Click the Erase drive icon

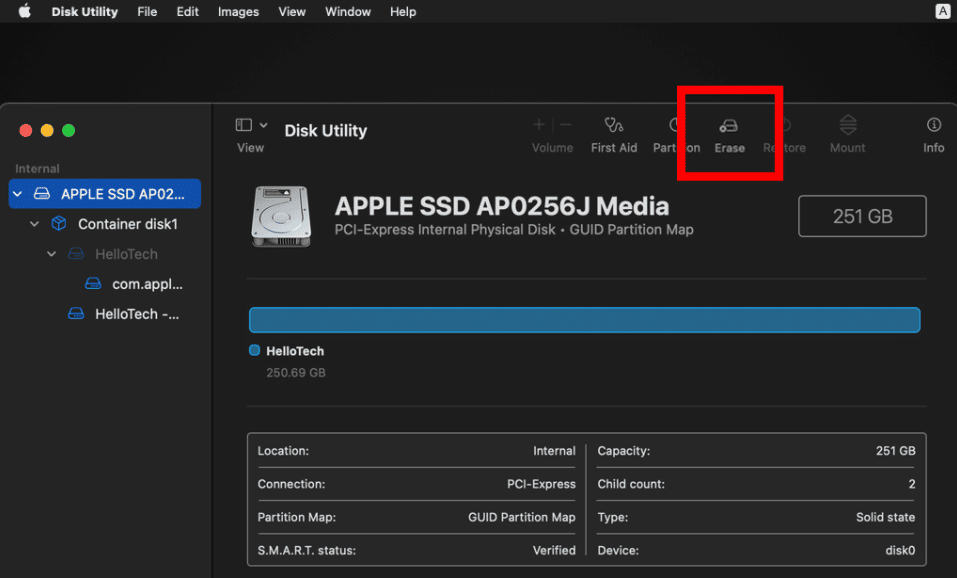(729, 126)
